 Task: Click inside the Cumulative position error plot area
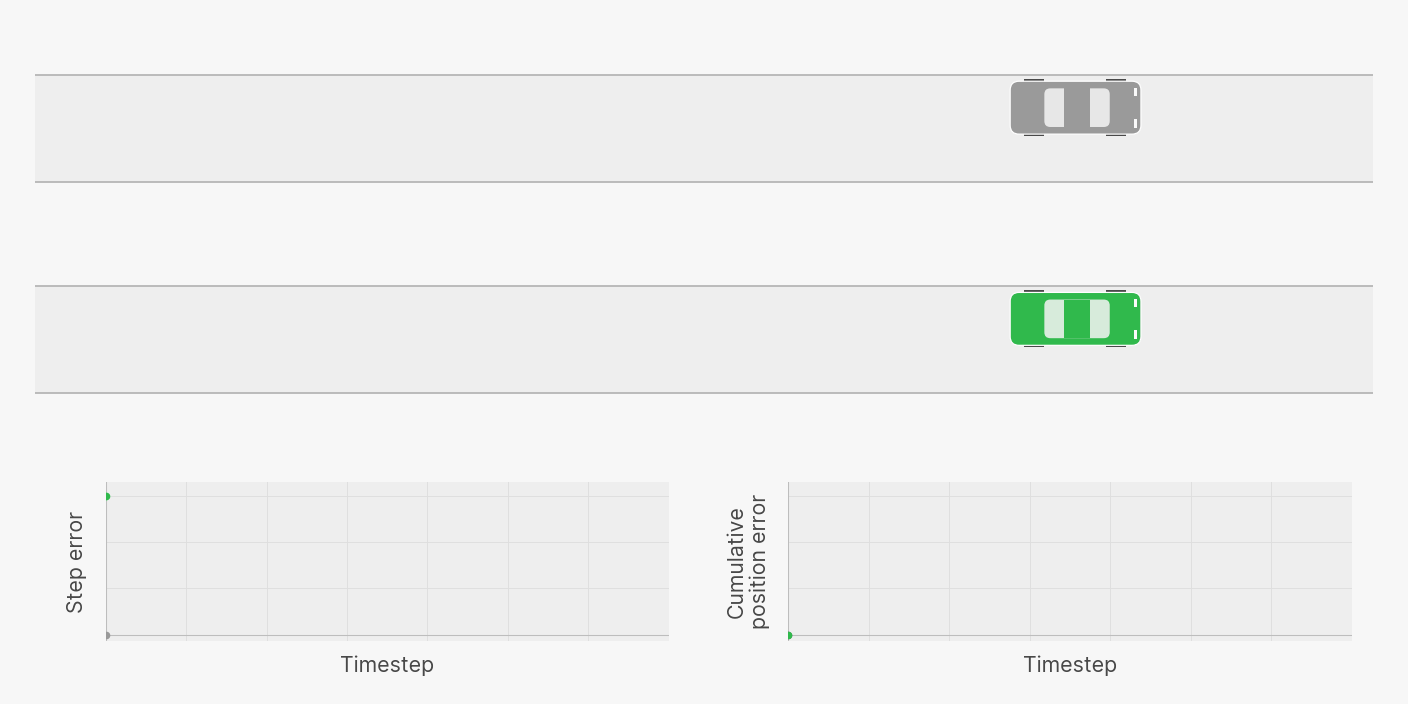[x=1070, y=559]
